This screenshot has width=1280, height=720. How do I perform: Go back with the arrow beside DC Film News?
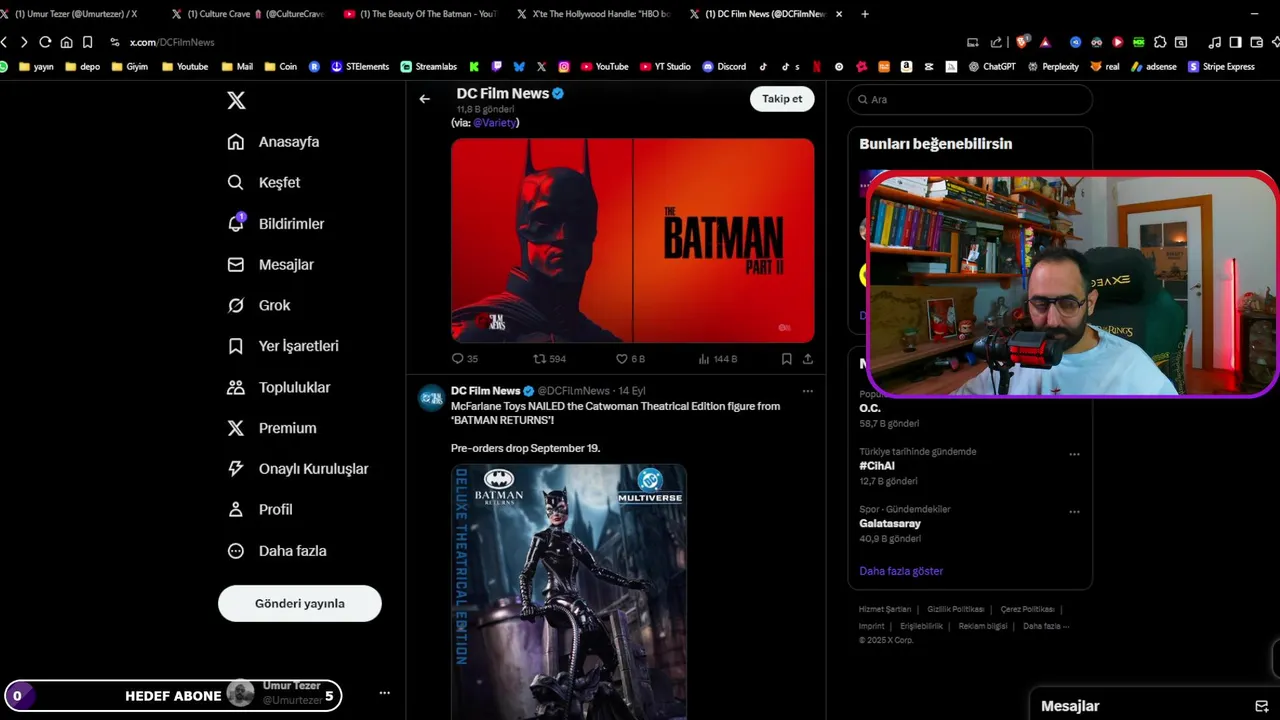pyautogui.click(x=425, y=99)
